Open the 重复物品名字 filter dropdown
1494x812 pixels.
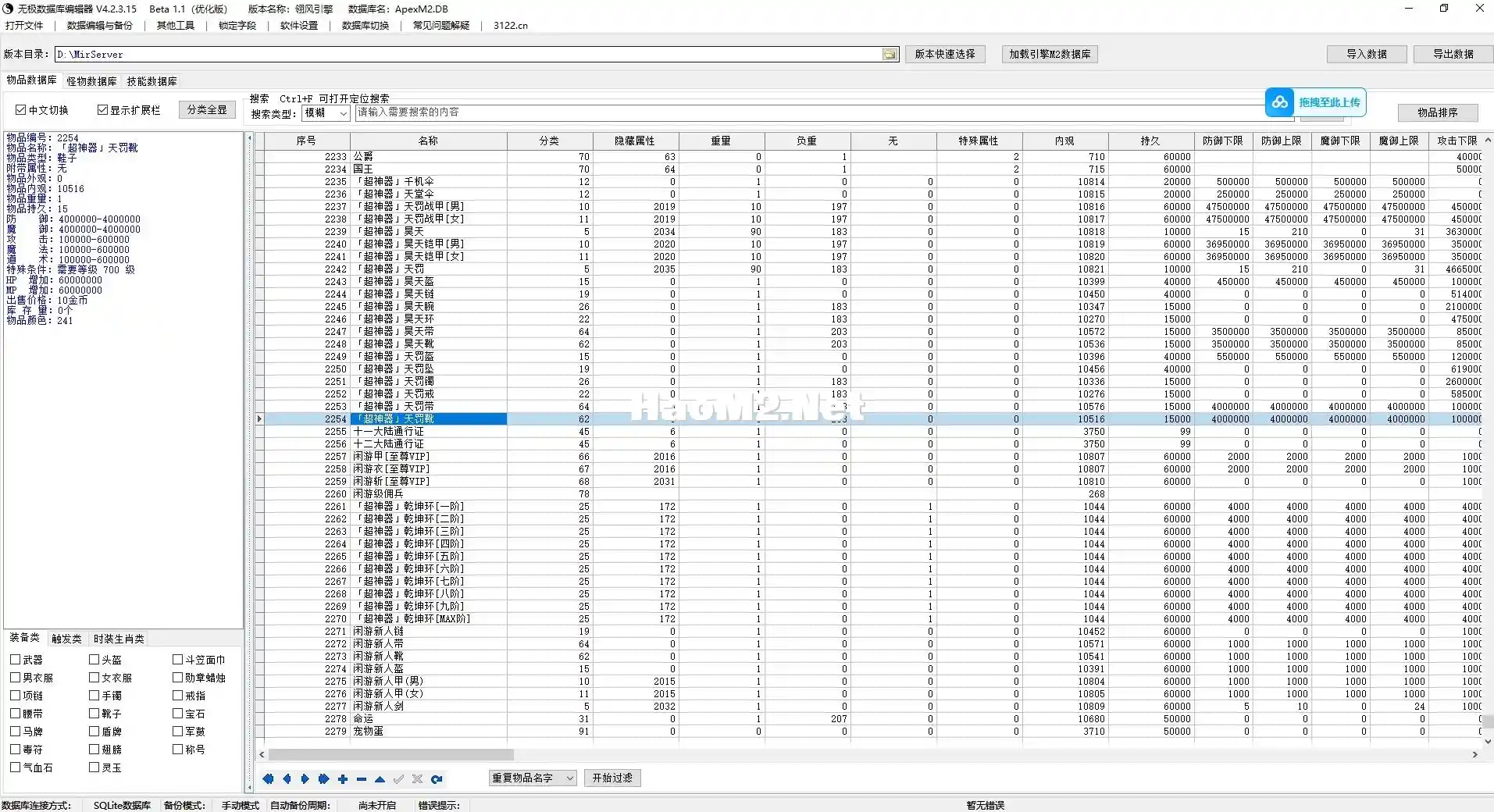coord(532,778)
